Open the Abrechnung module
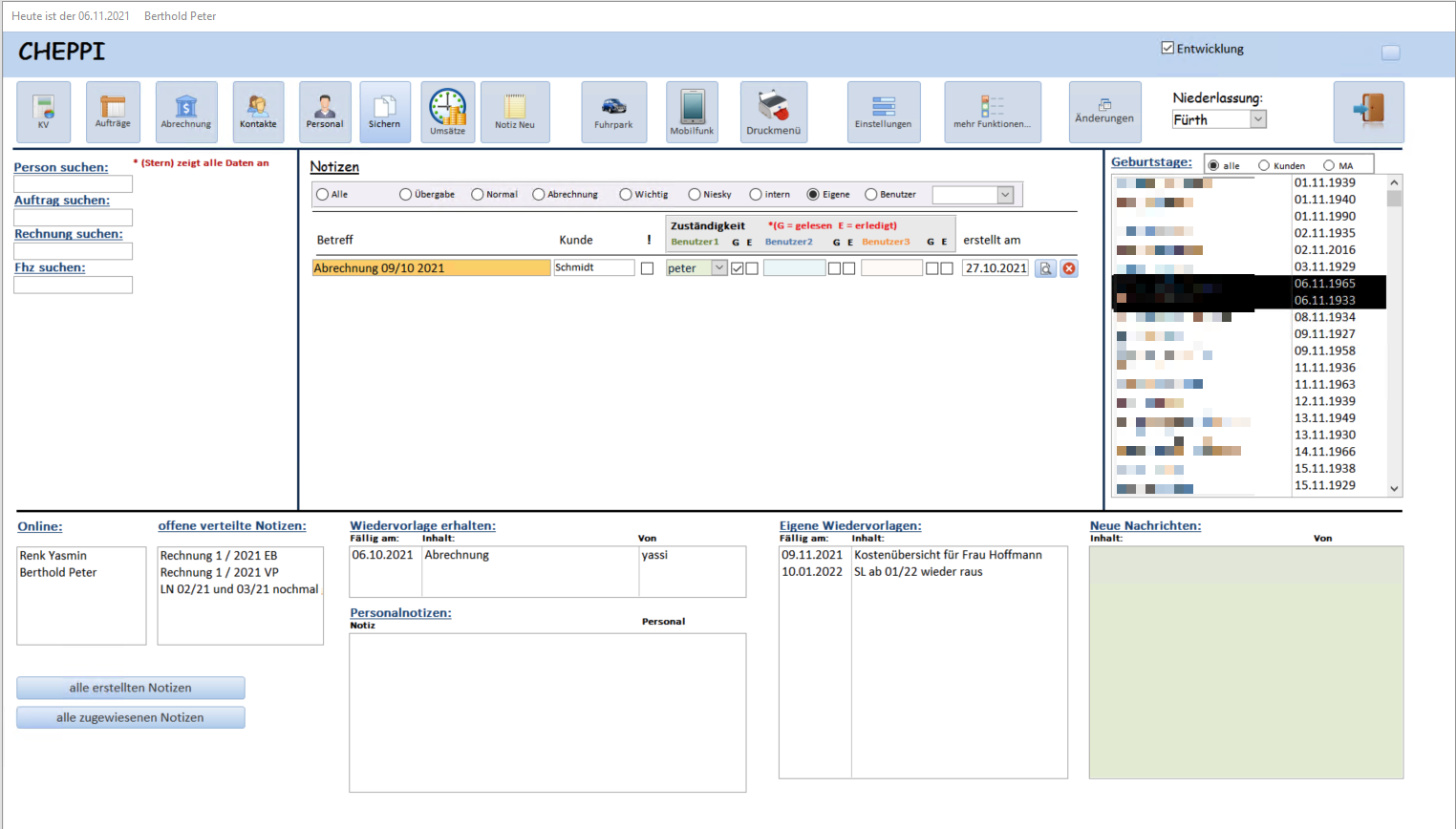 coord(186,112)
